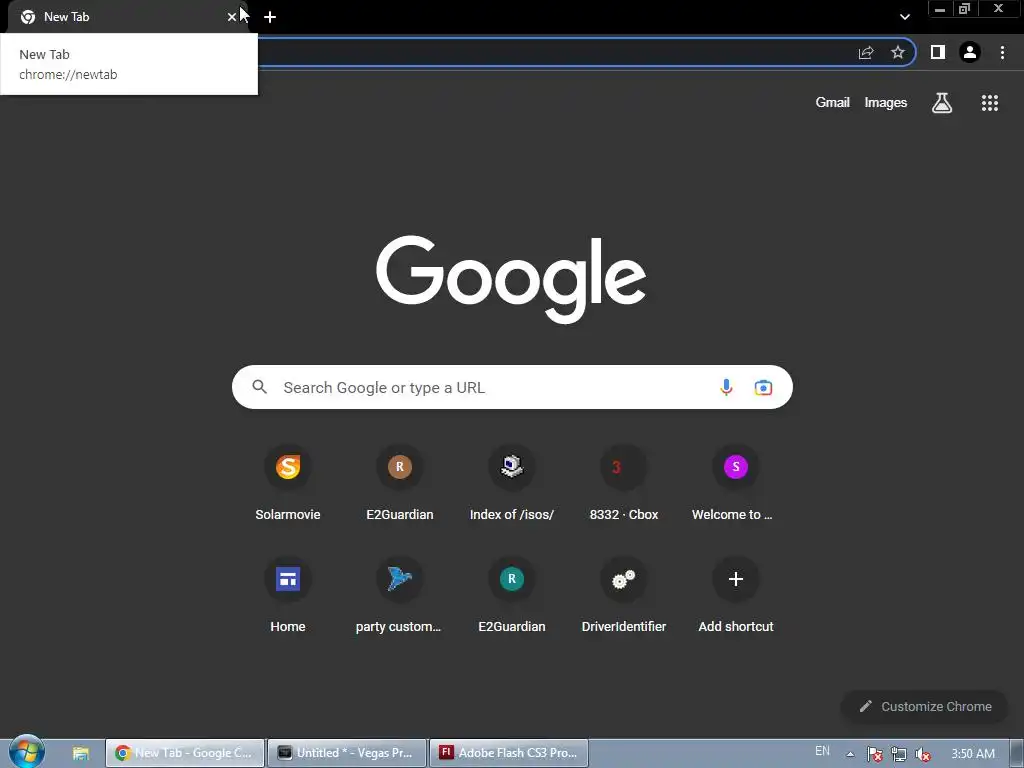Toggle the Chrome side panel
Viewport: 1024px width, 768px height.
coord(938,52)
